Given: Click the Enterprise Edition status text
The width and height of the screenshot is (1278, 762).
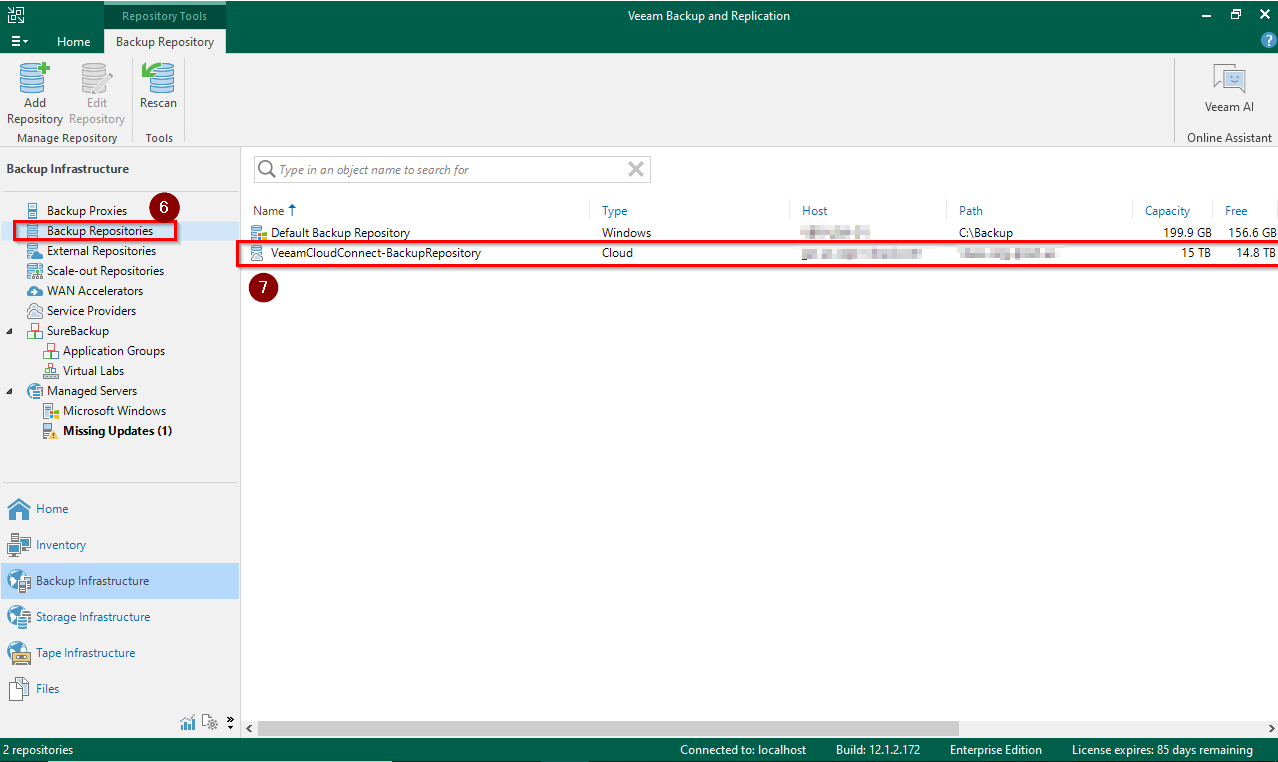Looking at the screenshot, I should pos(996,750).
